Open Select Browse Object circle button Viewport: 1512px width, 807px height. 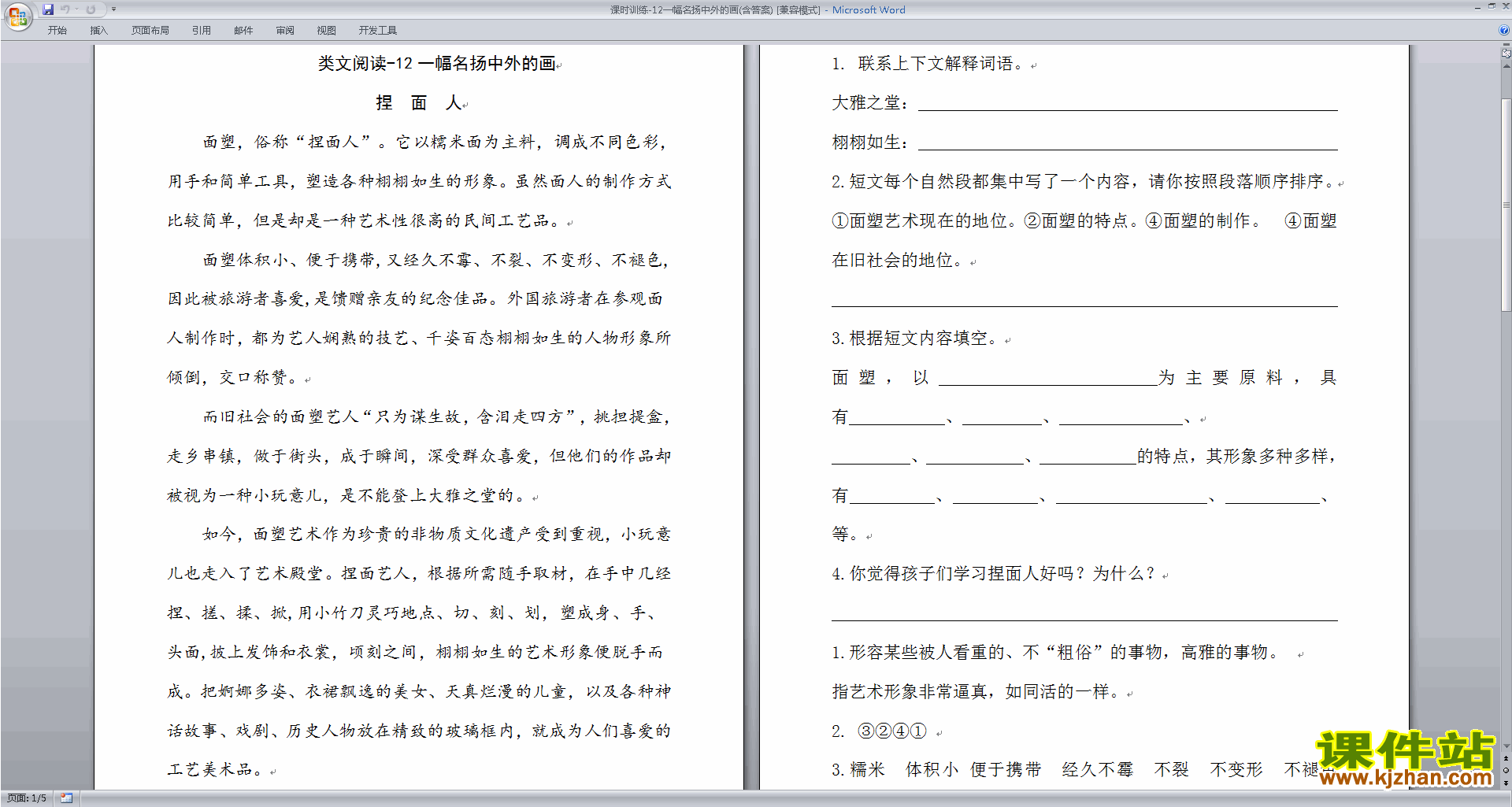pos(1506,770)
